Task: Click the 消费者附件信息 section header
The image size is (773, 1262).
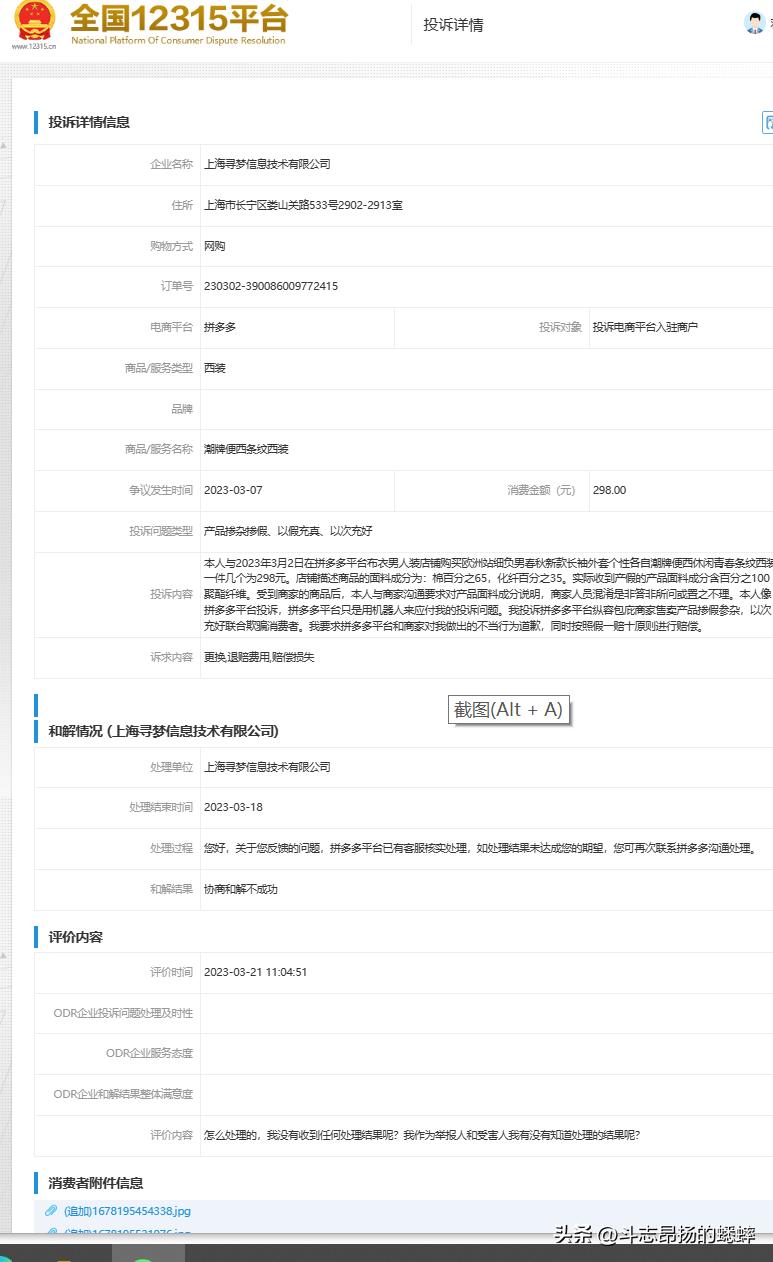Action: coord(96,1183)
